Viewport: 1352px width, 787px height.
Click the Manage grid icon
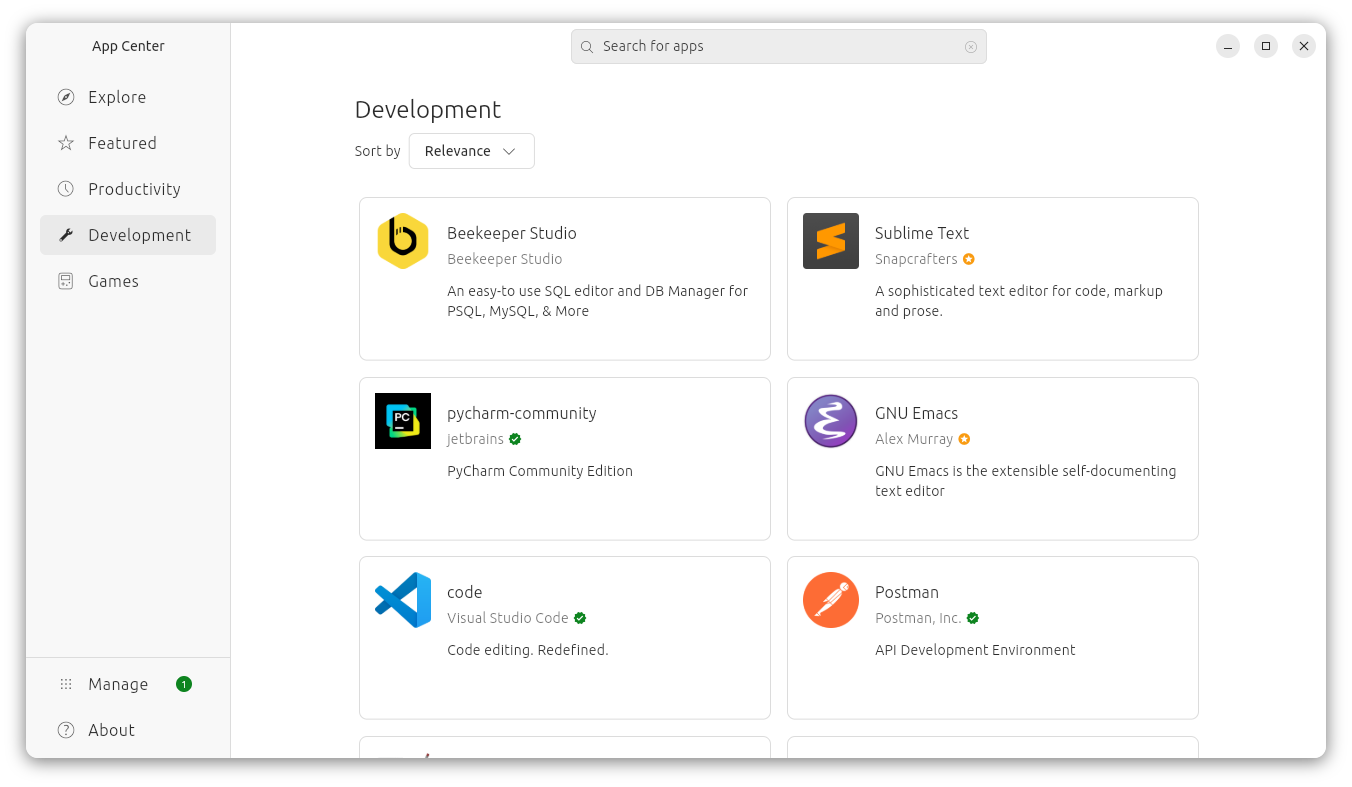pyautogui.click(x=66, y=684)
